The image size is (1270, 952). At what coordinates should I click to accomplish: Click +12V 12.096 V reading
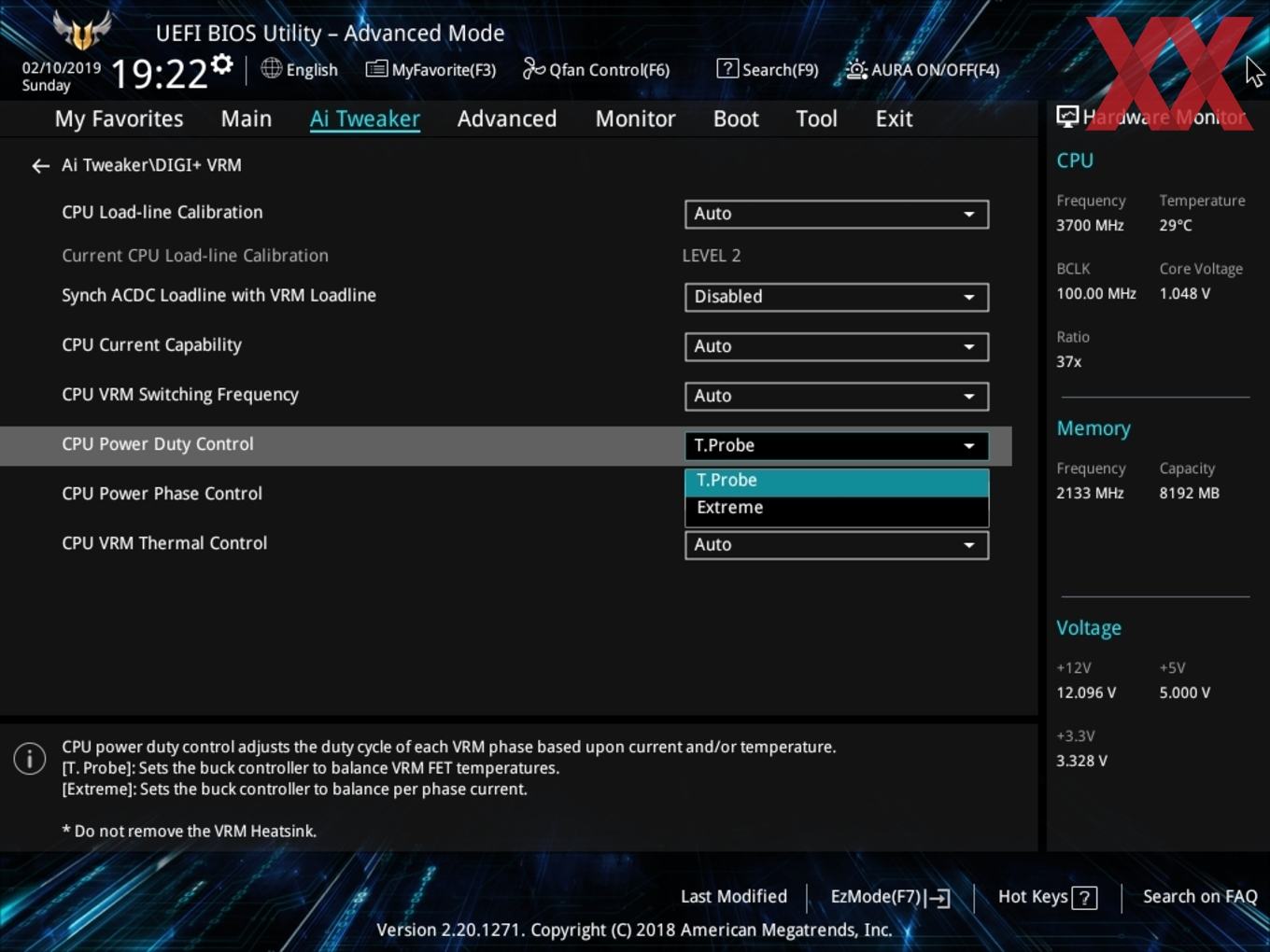pyautogui.click(x=1086, y=693)
